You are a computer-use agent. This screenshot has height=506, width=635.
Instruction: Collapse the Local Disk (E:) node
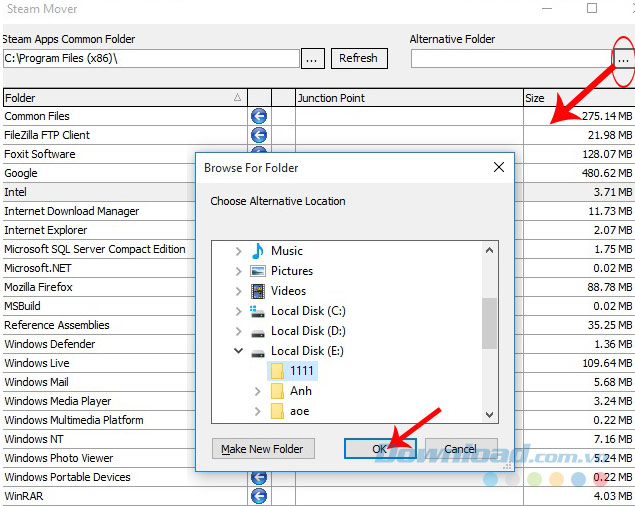coord(238,351)
